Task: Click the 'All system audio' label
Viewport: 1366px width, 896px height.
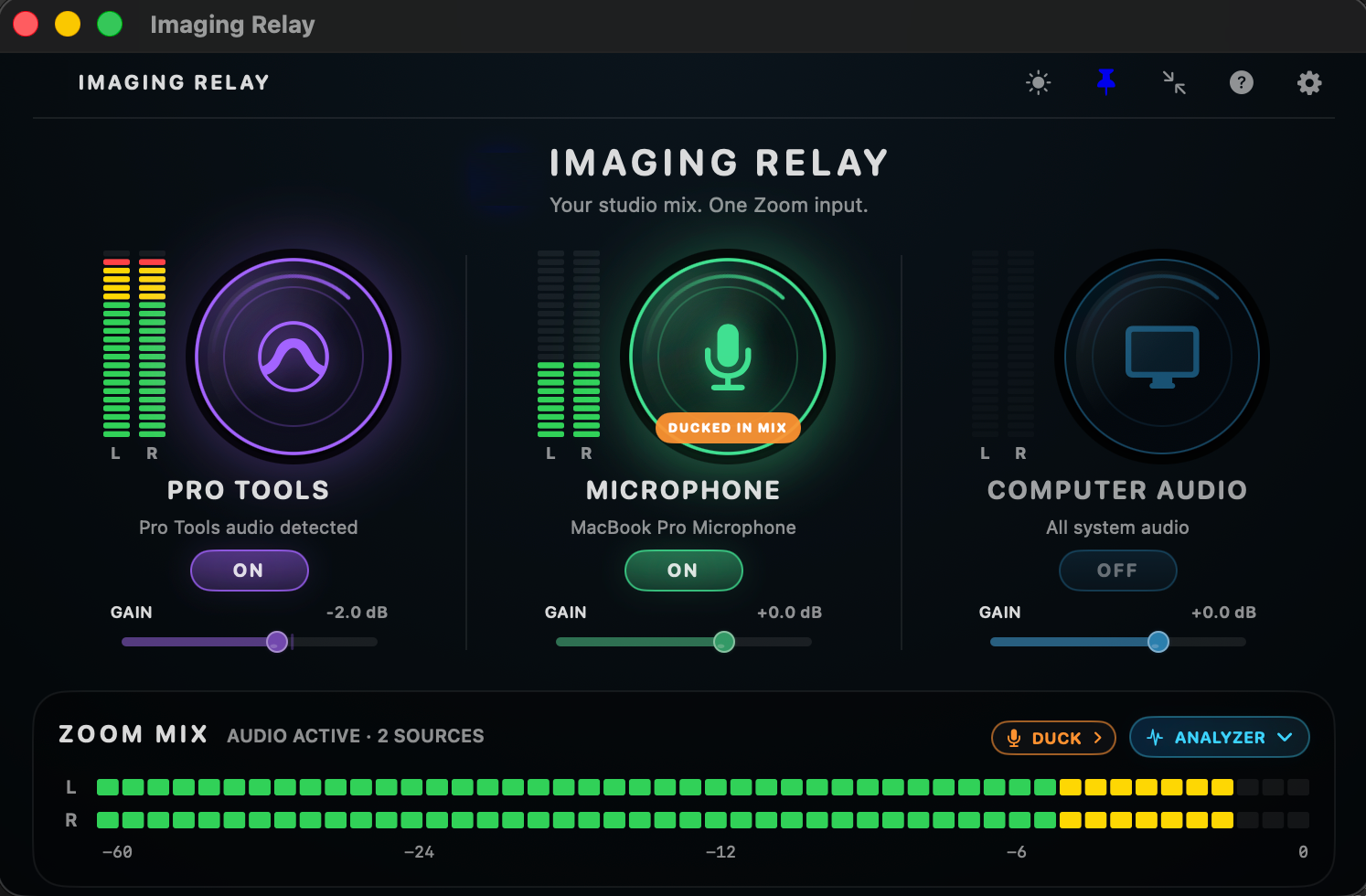Action: (x=1117, y=528)
